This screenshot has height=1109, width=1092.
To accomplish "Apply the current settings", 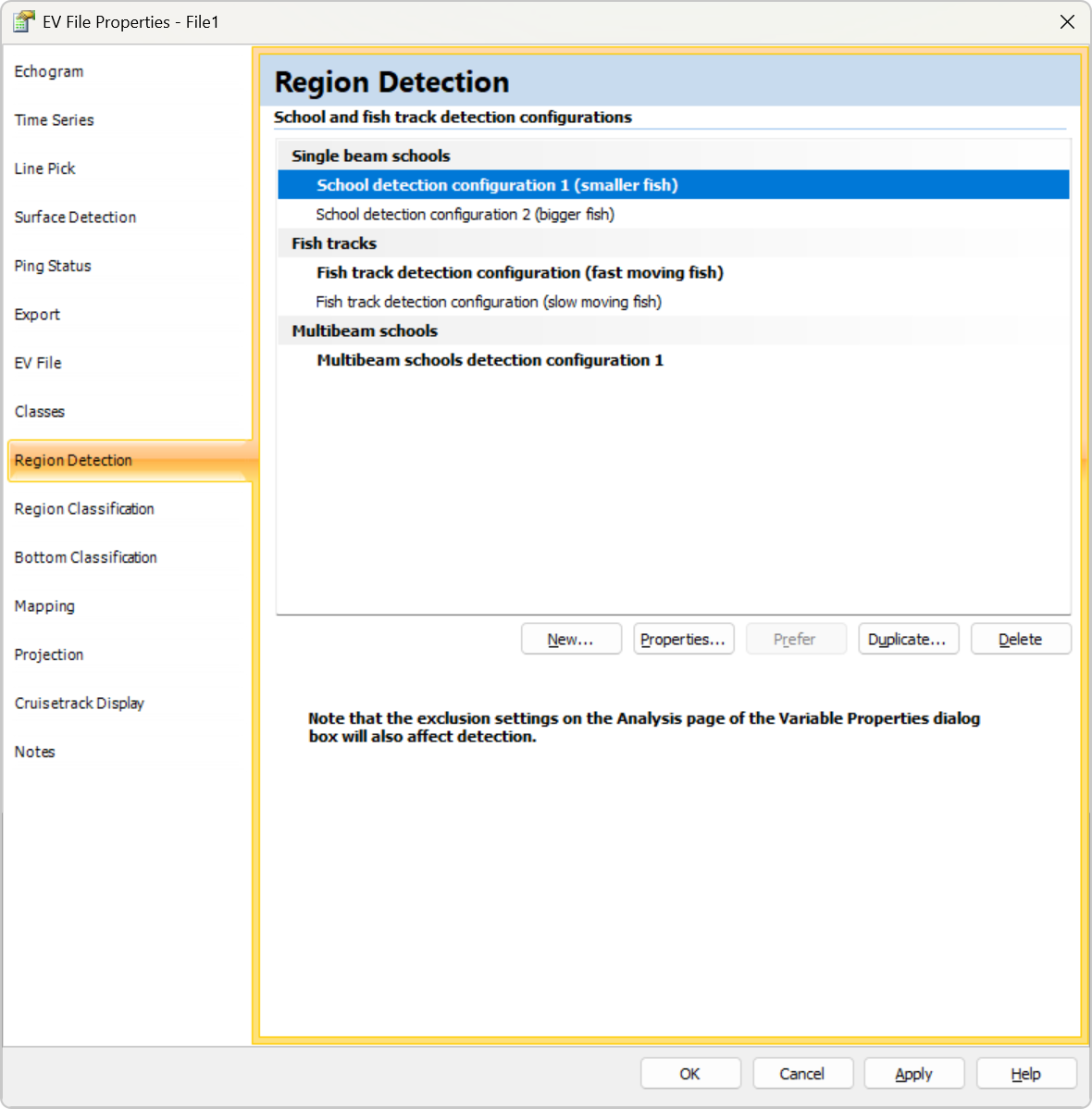I will 914,1074.
